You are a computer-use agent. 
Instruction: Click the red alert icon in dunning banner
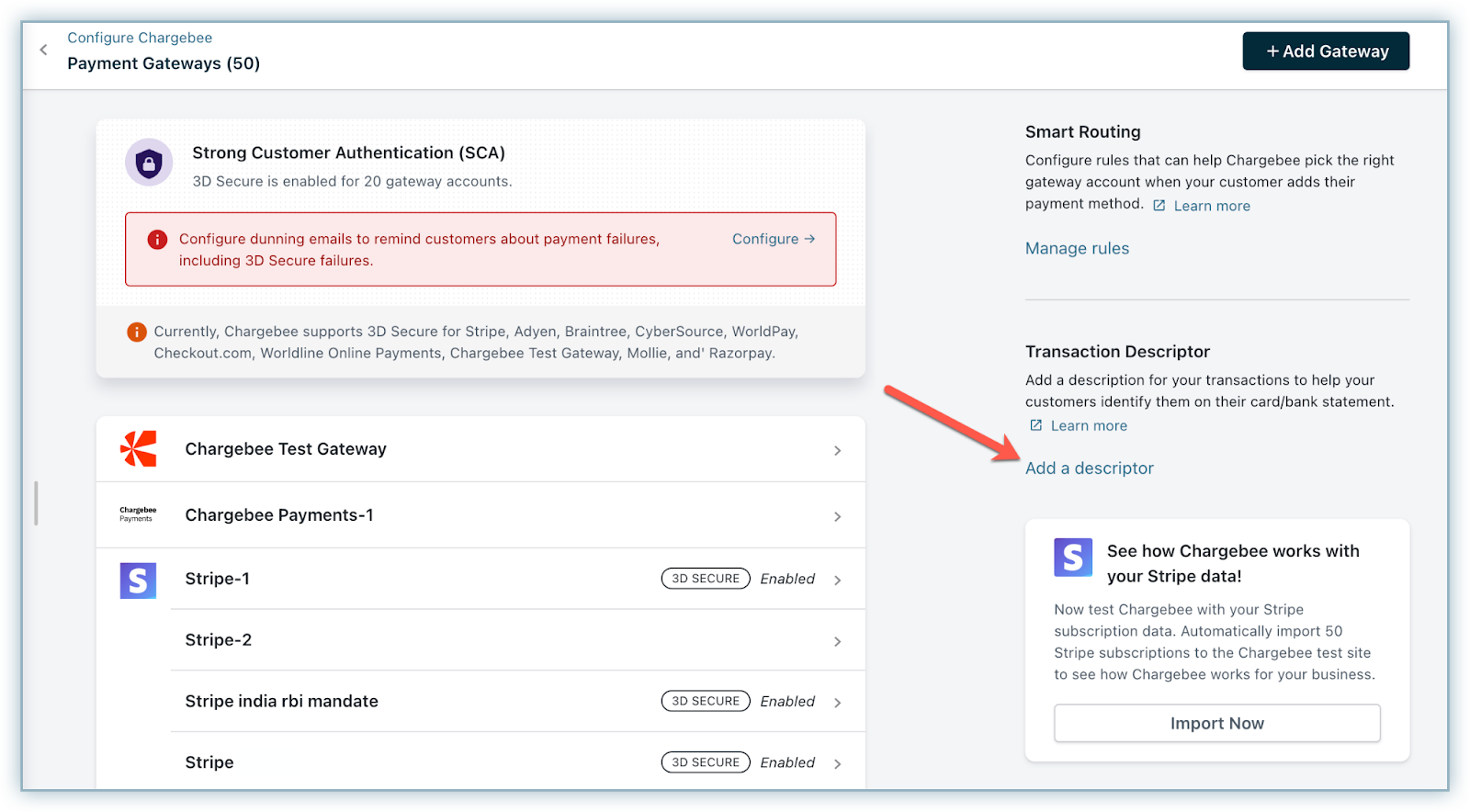pos(157,240)
